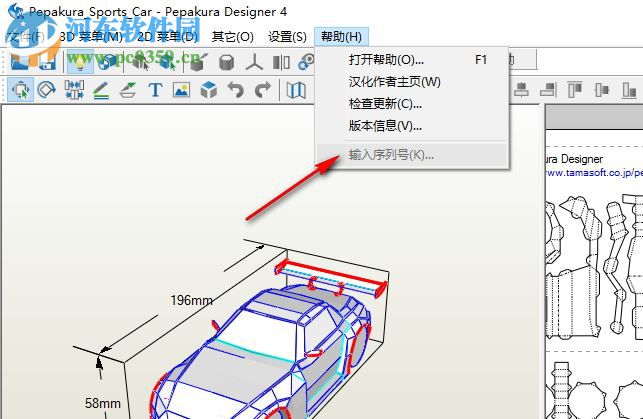Click the align right edges icon
The height and width of the screenshot is (419, 643).
[548, 89]
